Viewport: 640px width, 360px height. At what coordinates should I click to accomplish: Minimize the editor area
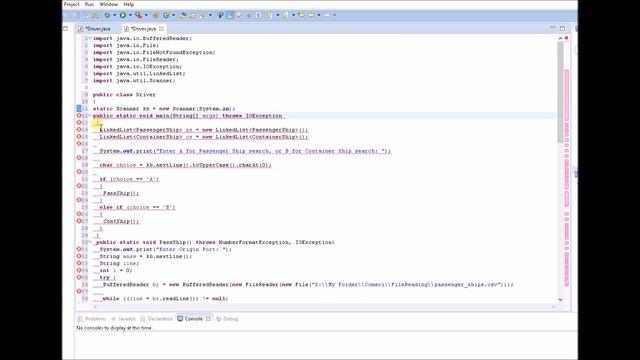(553, 28)
